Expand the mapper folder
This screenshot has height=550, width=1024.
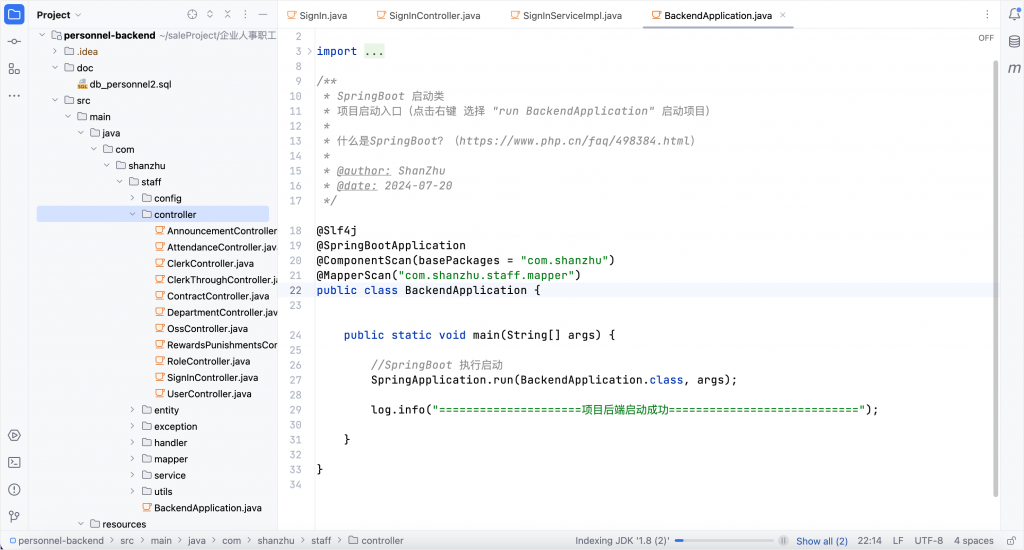[133, 459]
